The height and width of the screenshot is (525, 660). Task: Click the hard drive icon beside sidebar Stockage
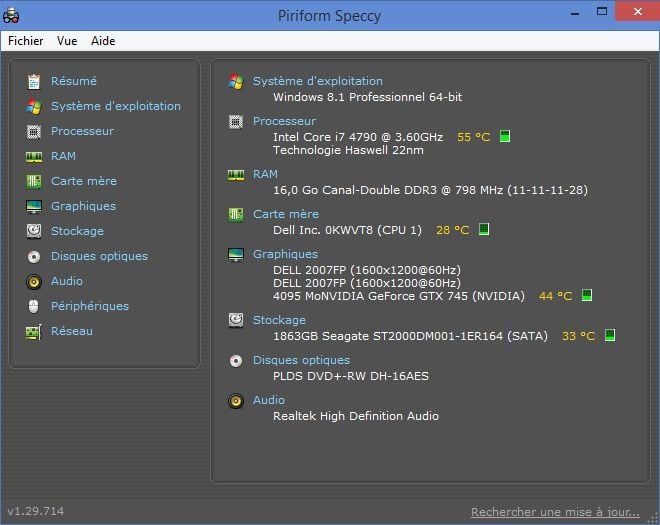pos(34,231)
